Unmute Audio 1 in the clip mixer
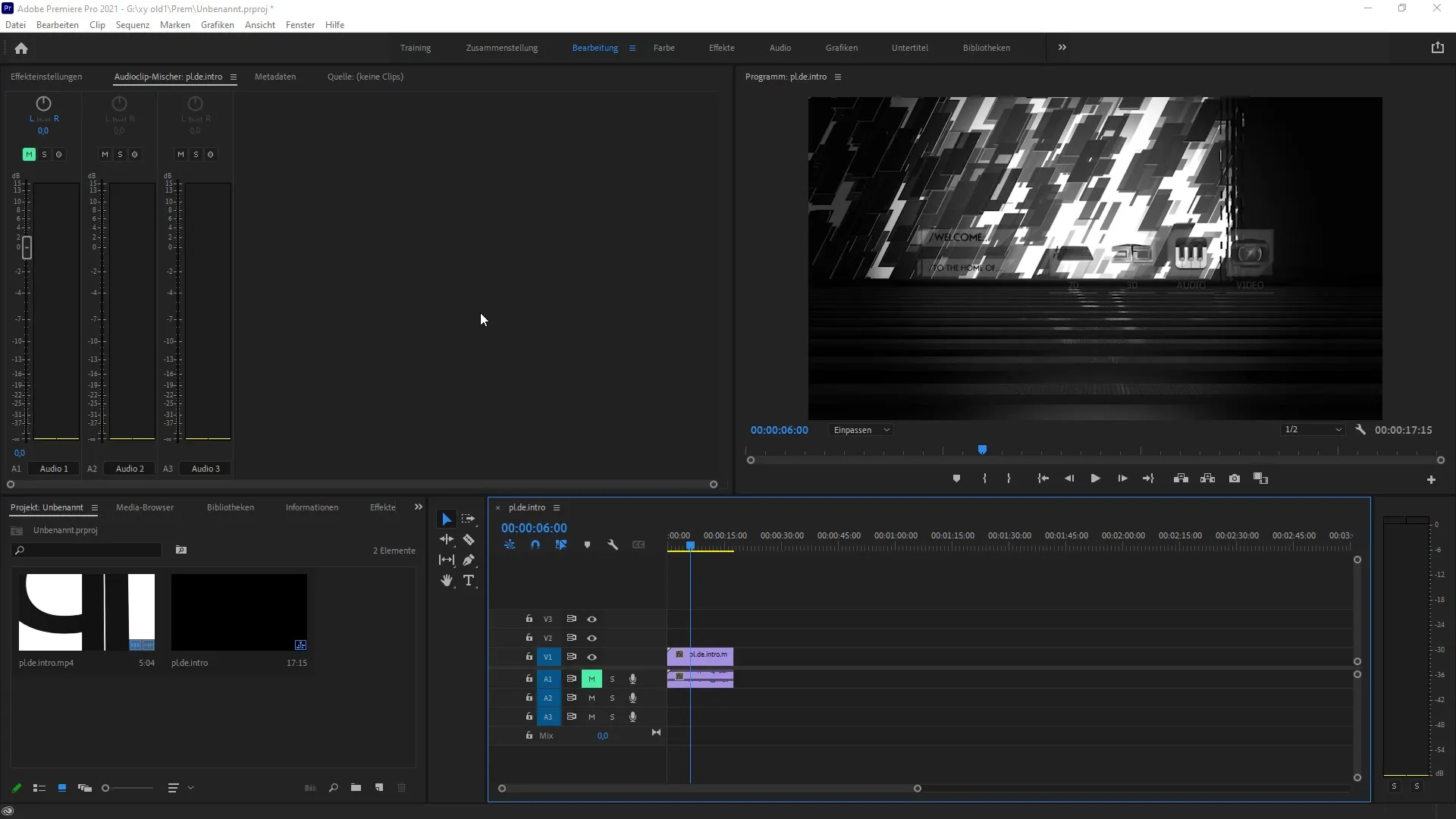Screen dimensions: 1456x819 pos(29,155)
